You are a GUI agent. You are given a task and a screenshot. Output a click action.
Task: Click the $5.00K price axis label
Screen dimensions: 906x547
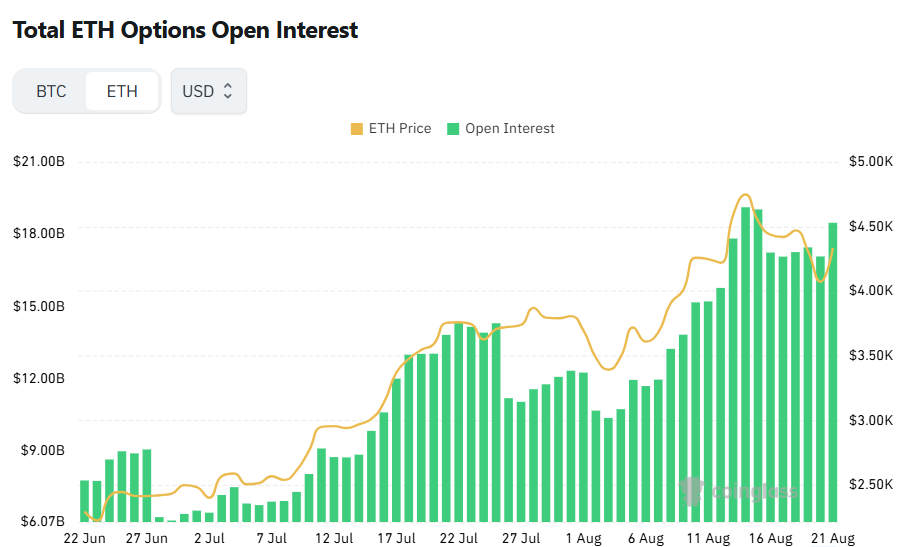871,161
